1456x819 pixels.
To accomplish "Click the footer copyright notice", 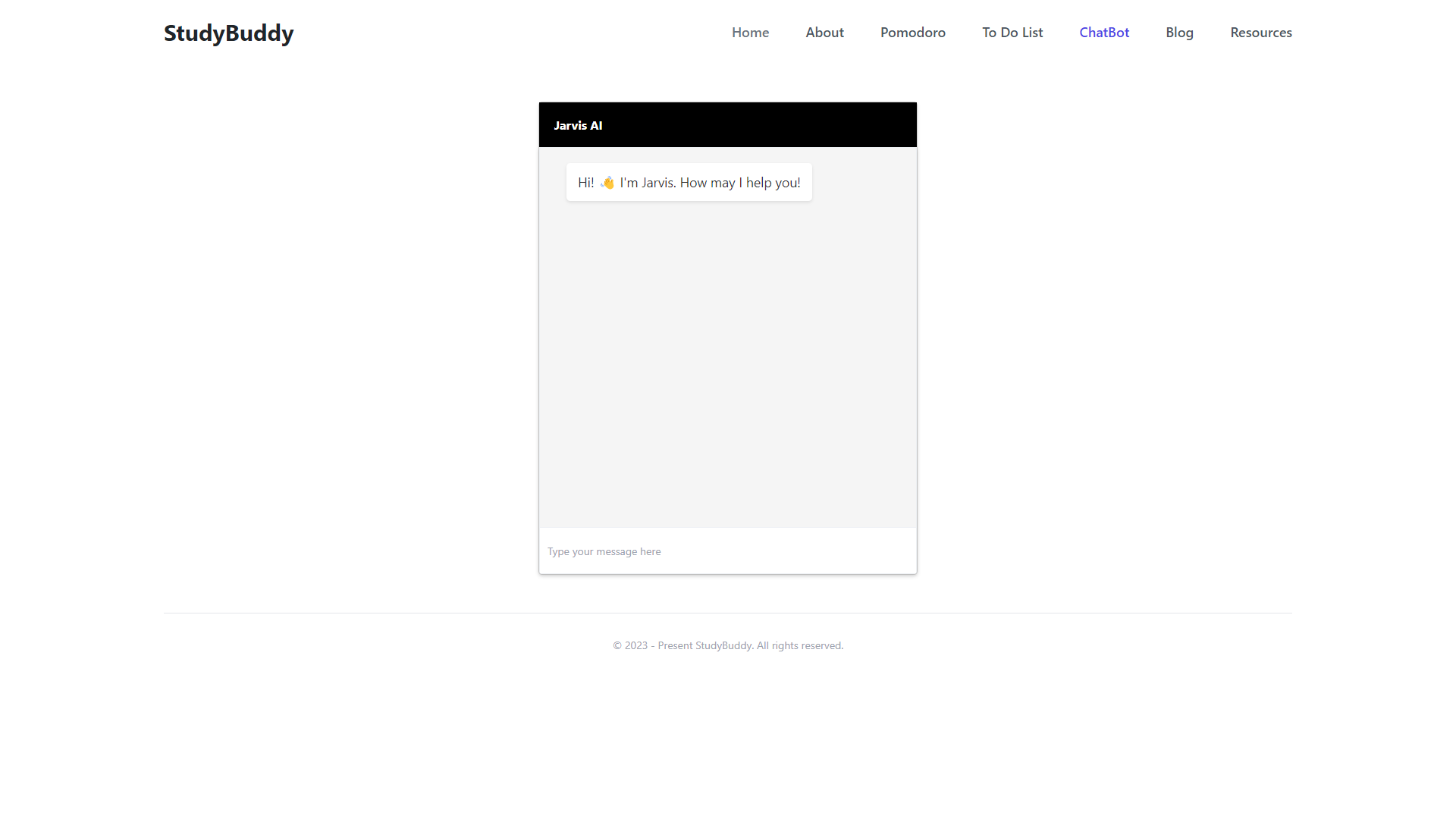I will (x=727, y=645).
